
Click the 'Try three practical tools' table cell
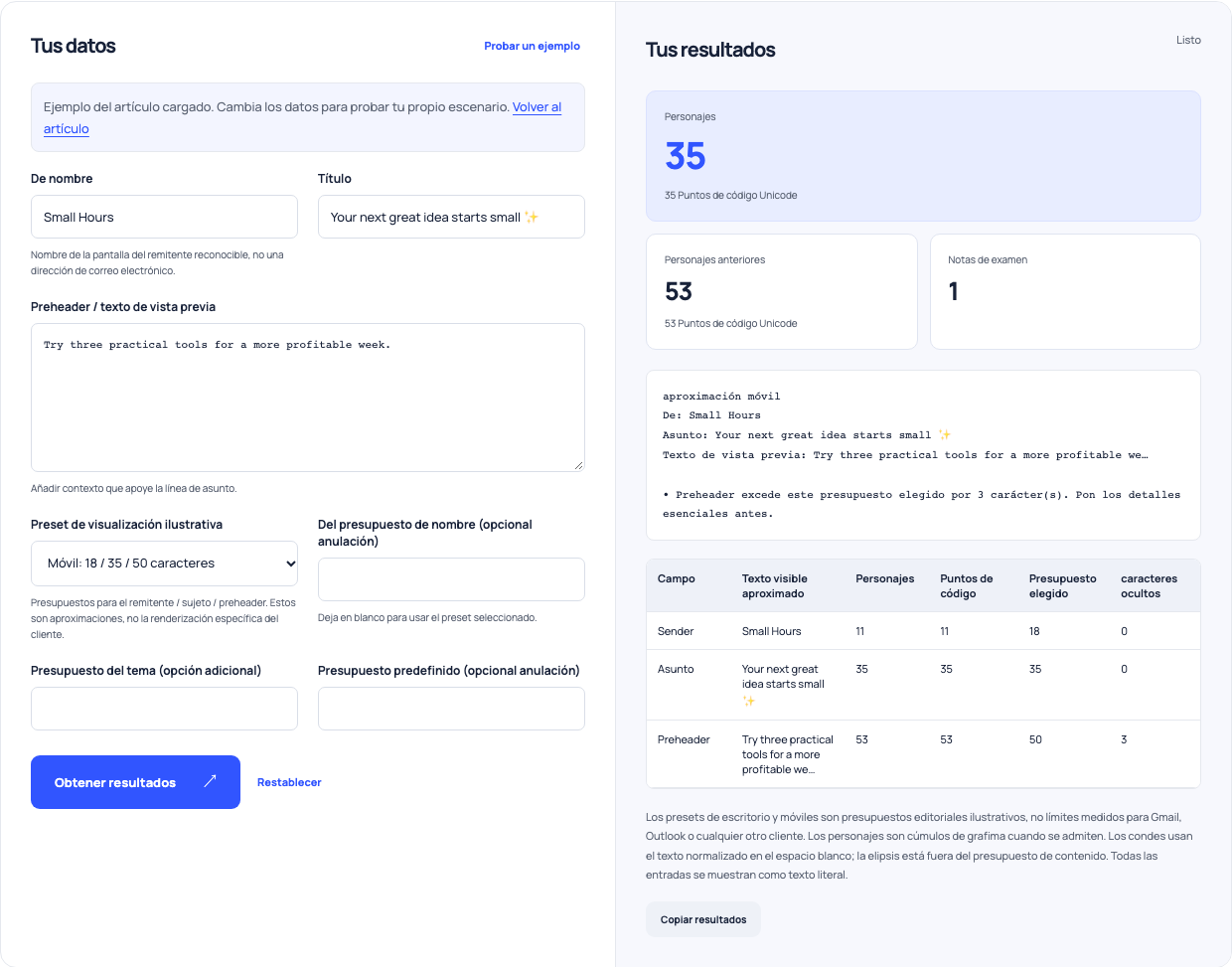(x=788, y=754)
